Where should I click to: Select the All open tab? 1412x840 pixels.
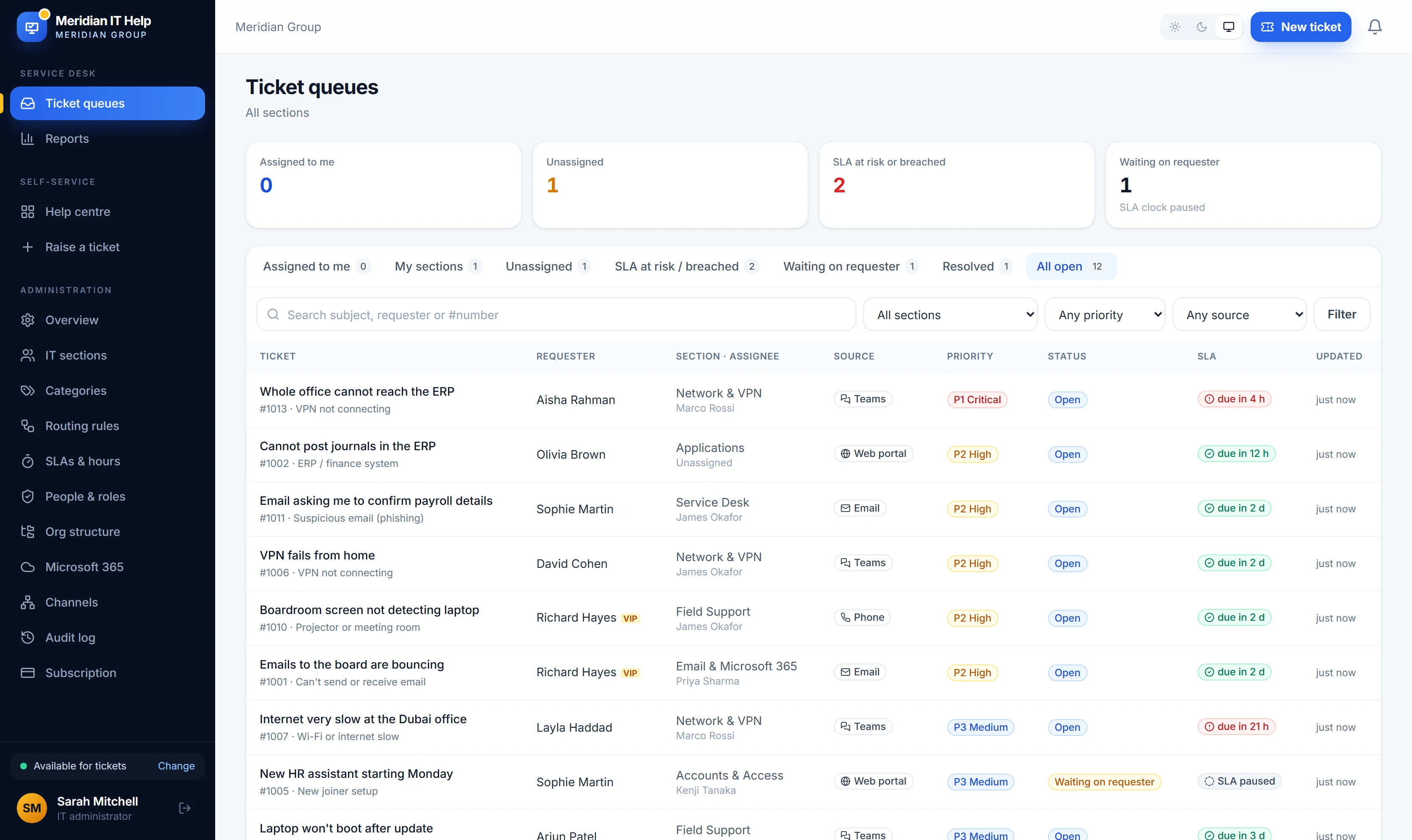[1071, 267]
